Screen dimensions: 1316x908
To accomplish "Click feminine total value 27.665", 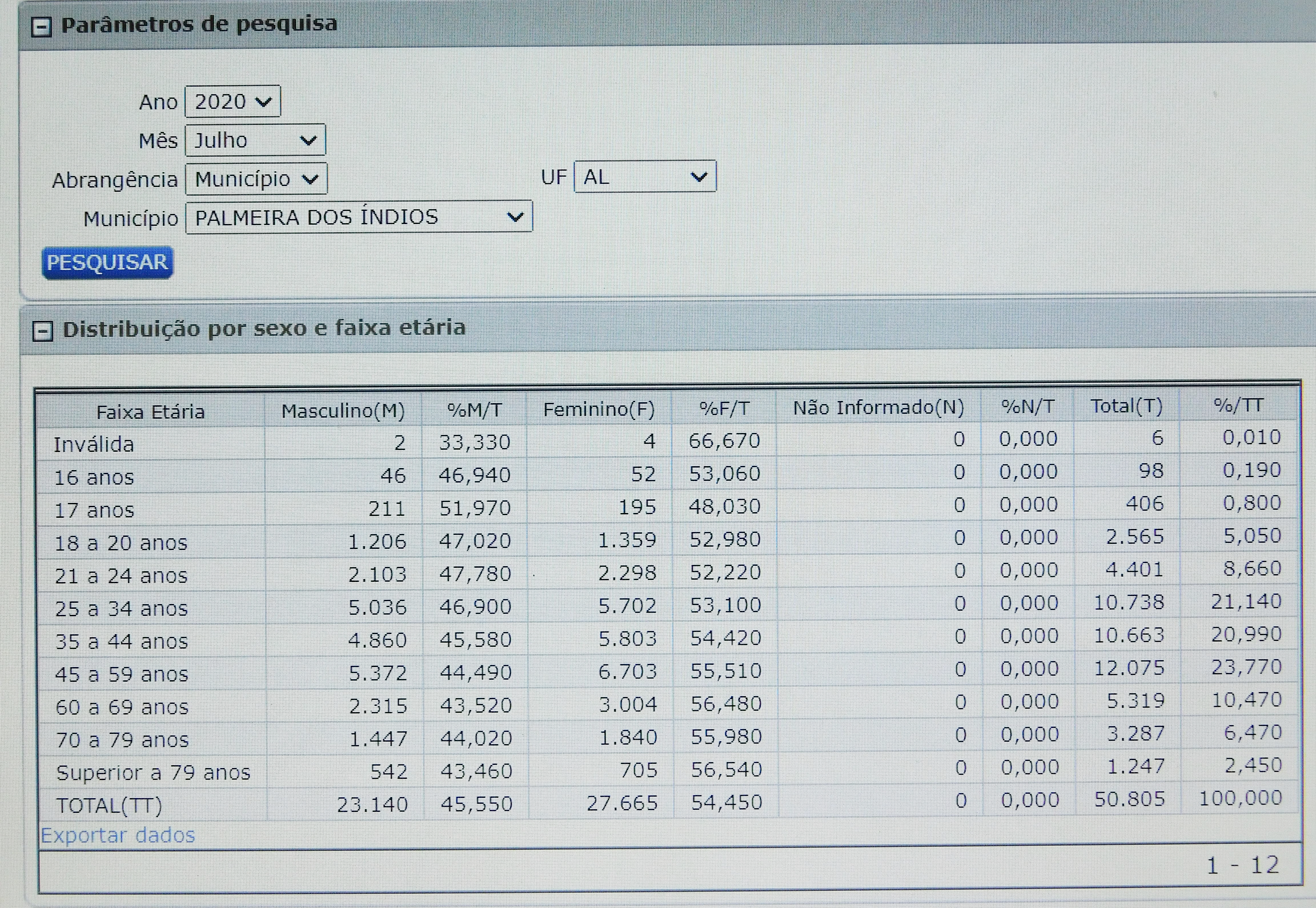I will pos(622,803).
